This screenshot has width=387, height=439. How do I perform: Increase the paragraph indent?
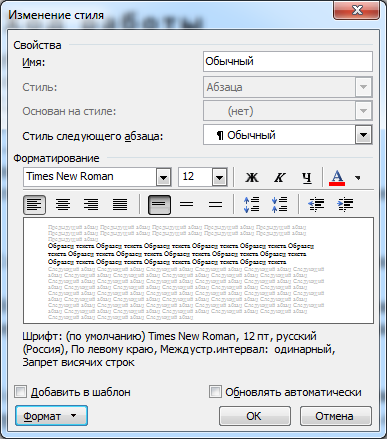(x=345, y=204)
